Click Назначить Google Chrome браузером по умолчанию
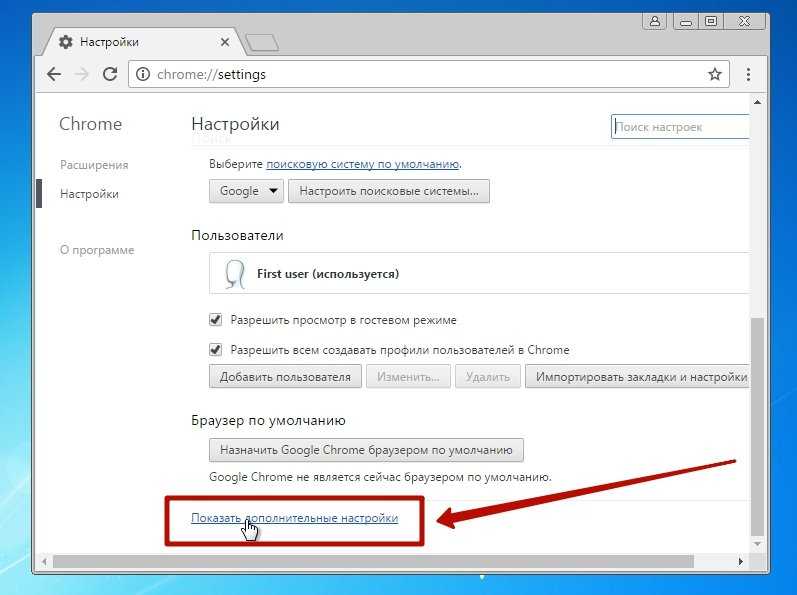797x595 pixels. click(366, 450)
